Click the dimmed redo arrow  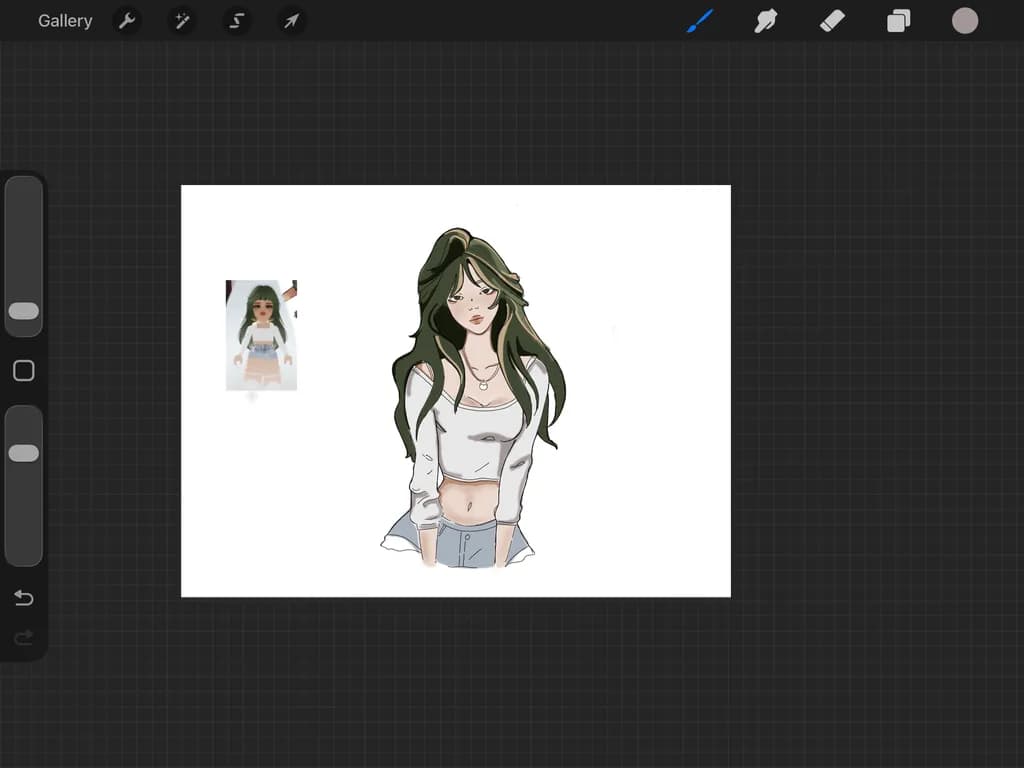[x=24, y=637]
